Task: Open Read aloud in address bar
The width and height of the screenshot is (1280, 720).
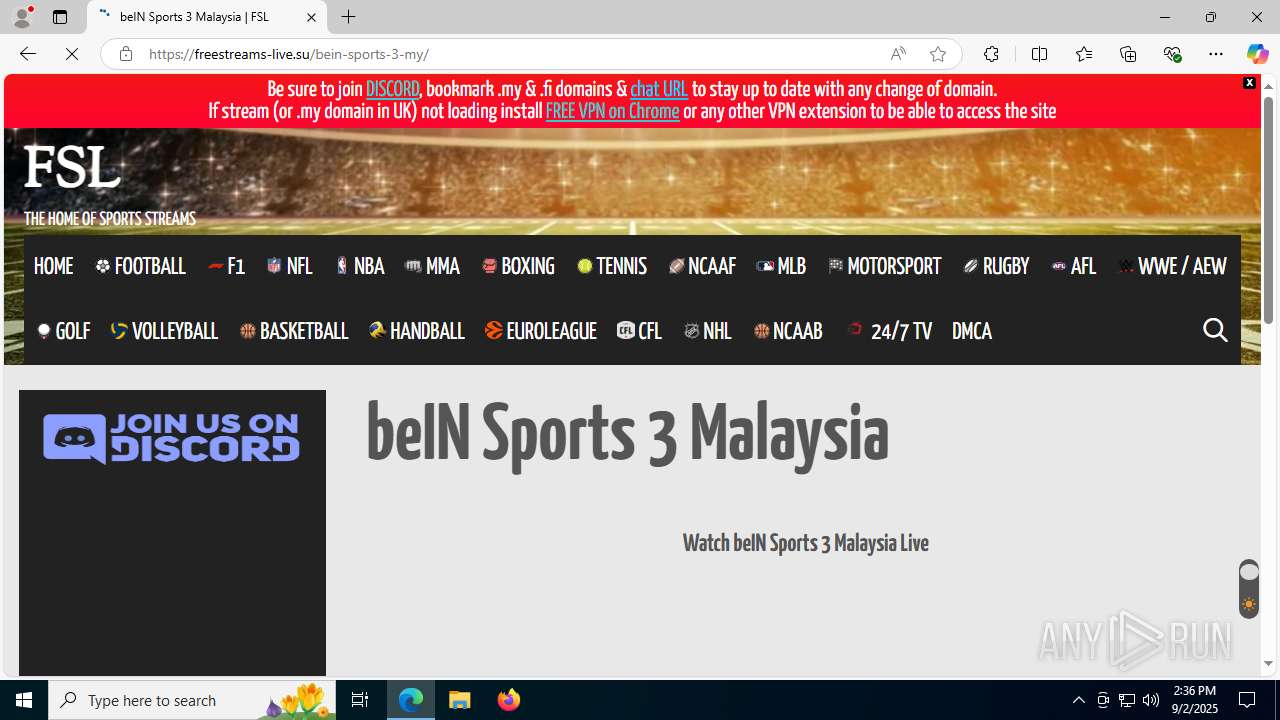Action: pos(898,54)
